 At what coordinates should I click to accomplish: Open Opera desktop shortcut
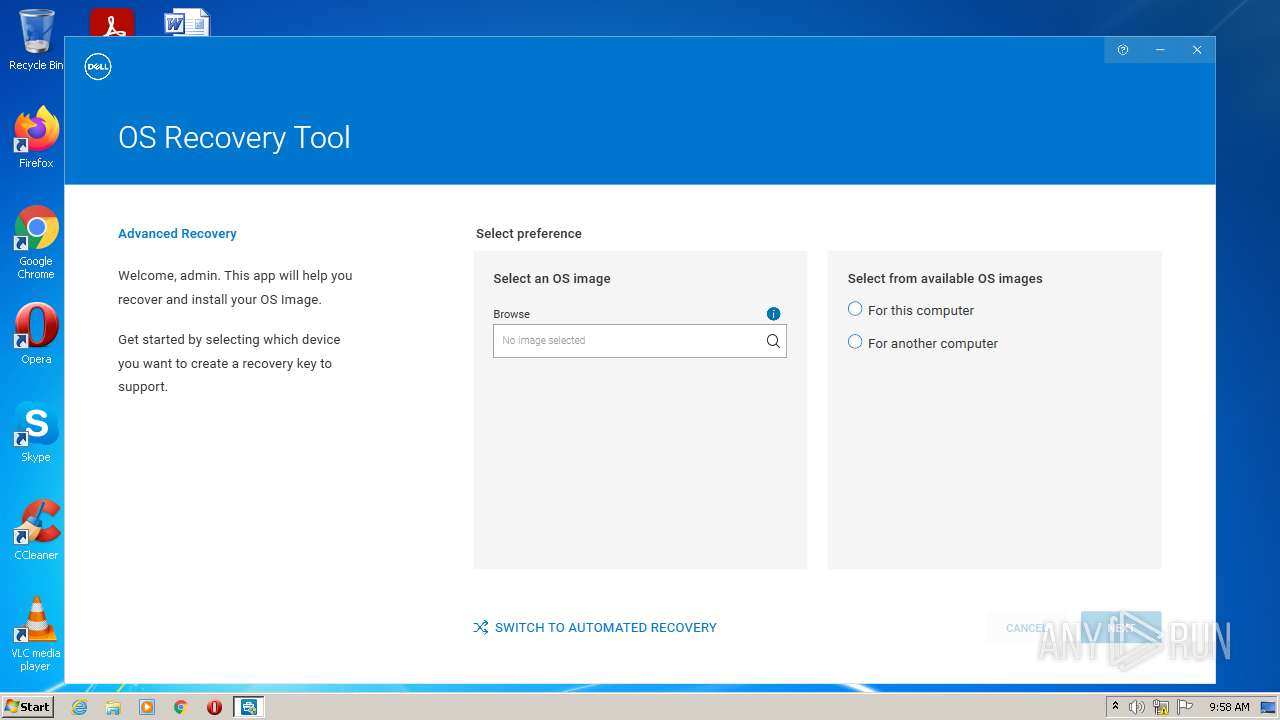click(x=36, y=334)
